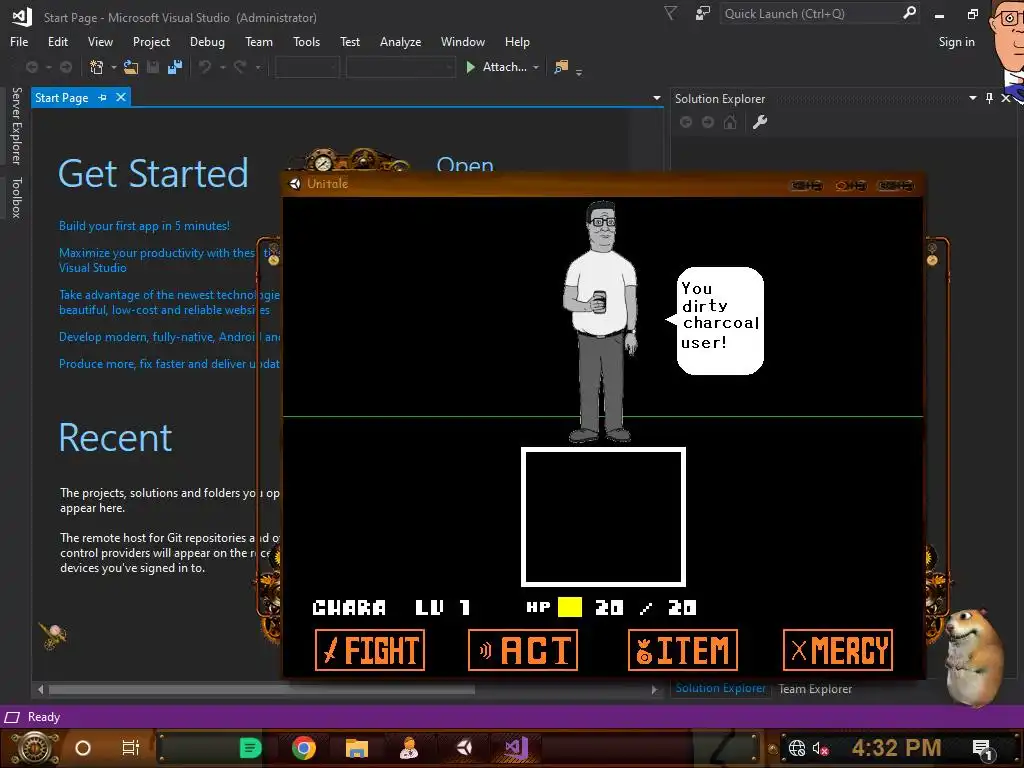Click Solution Explorer back arrow icon
This screenshot has width=1024, height=768.
coord(686,122)
